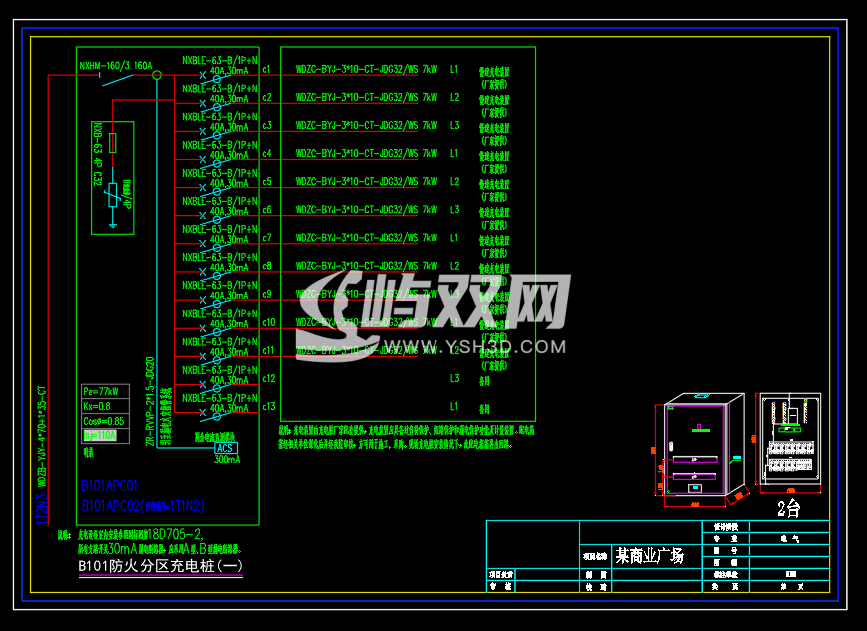The height and width of the screenshot is (631, 867).
Task: Click the WDZC-BYJ cable text on the c1 row
Action: (357, 69)
